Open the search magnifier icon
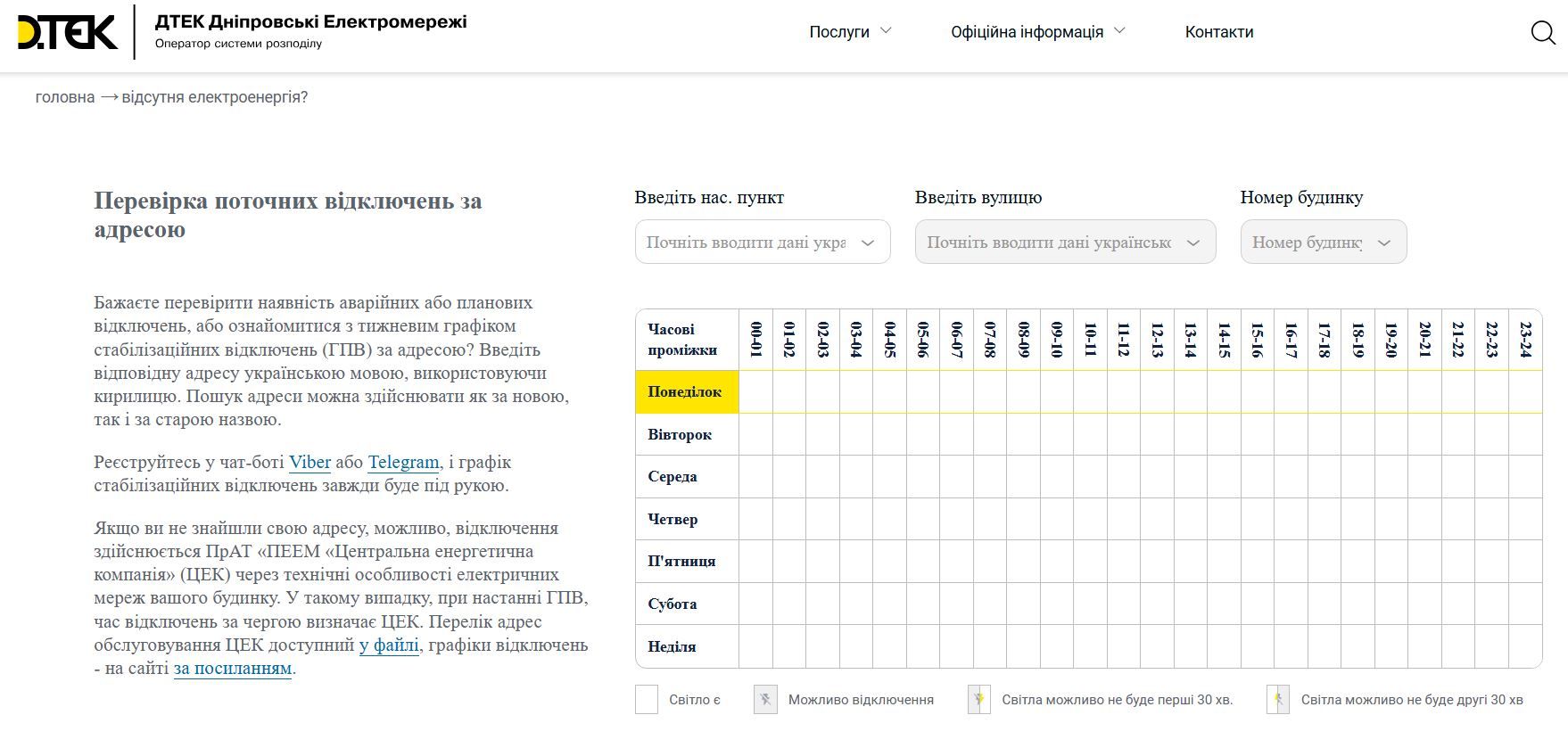The height and width of the screenshot is (748, 1568). click(x=1542, y=33)
